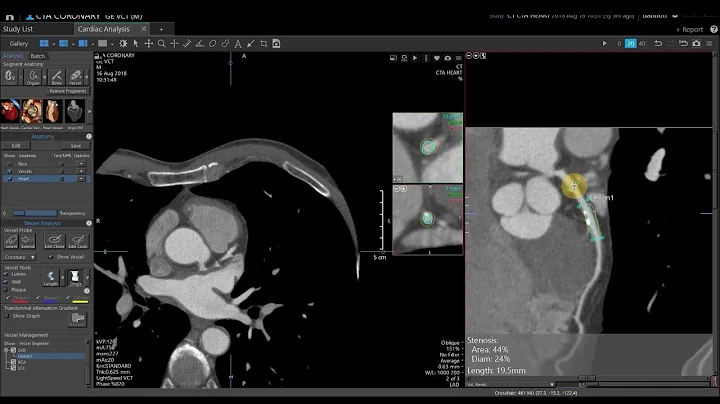Screen dimensions: 720x404
Task: Open the Organ tool dropdown arrow
Action: click(44, 77)
